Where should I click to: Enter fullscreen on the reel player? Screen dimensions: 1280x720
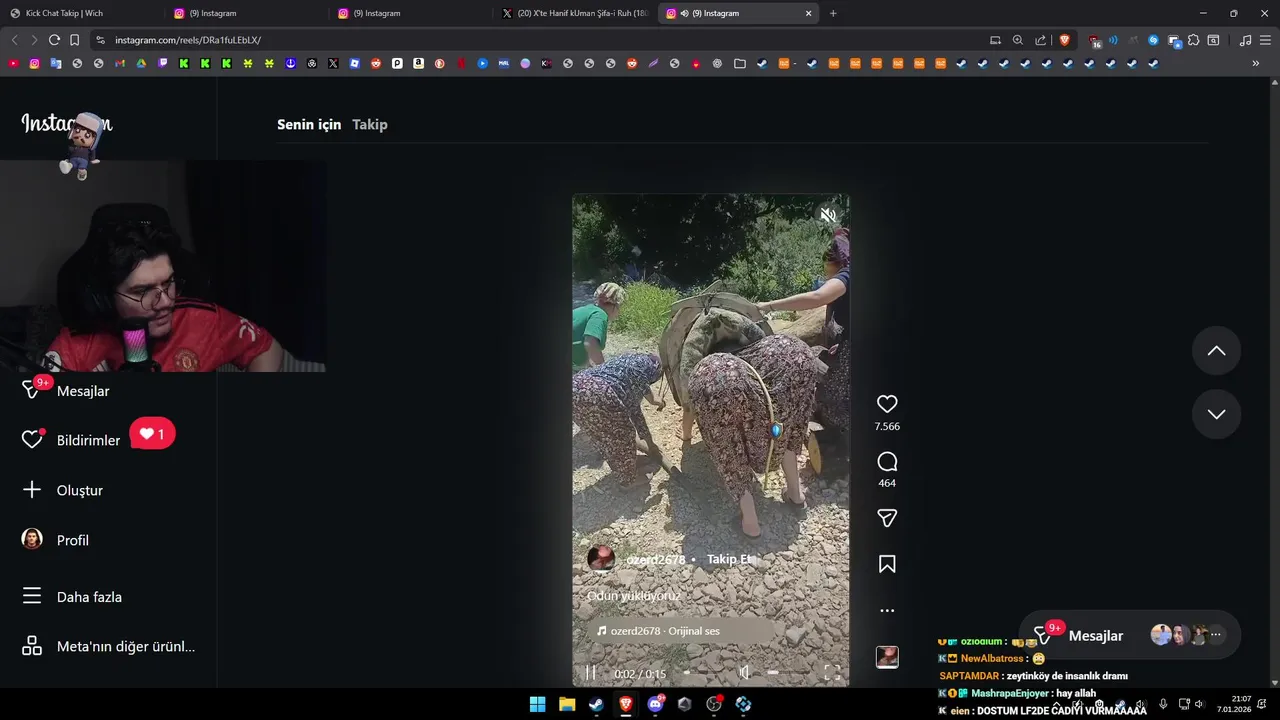click(x=832, y=673)
